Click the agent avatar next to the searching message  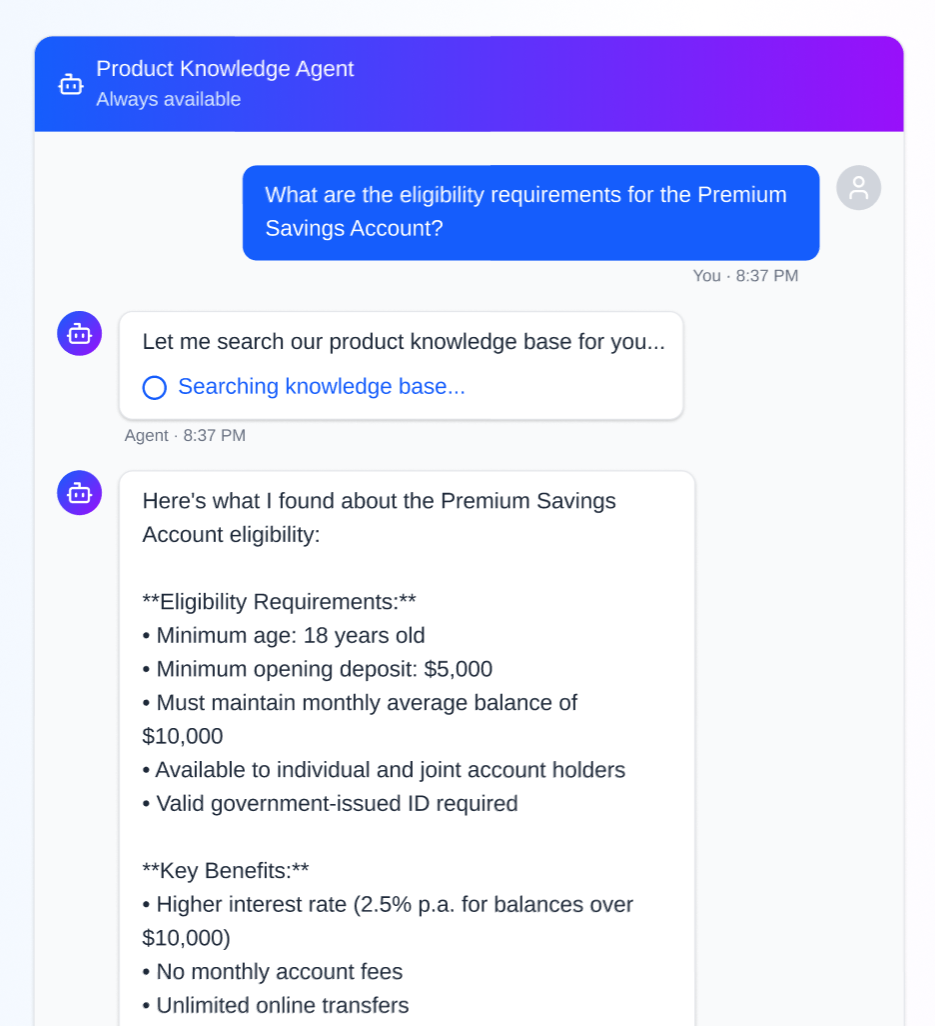click(80, 334)
